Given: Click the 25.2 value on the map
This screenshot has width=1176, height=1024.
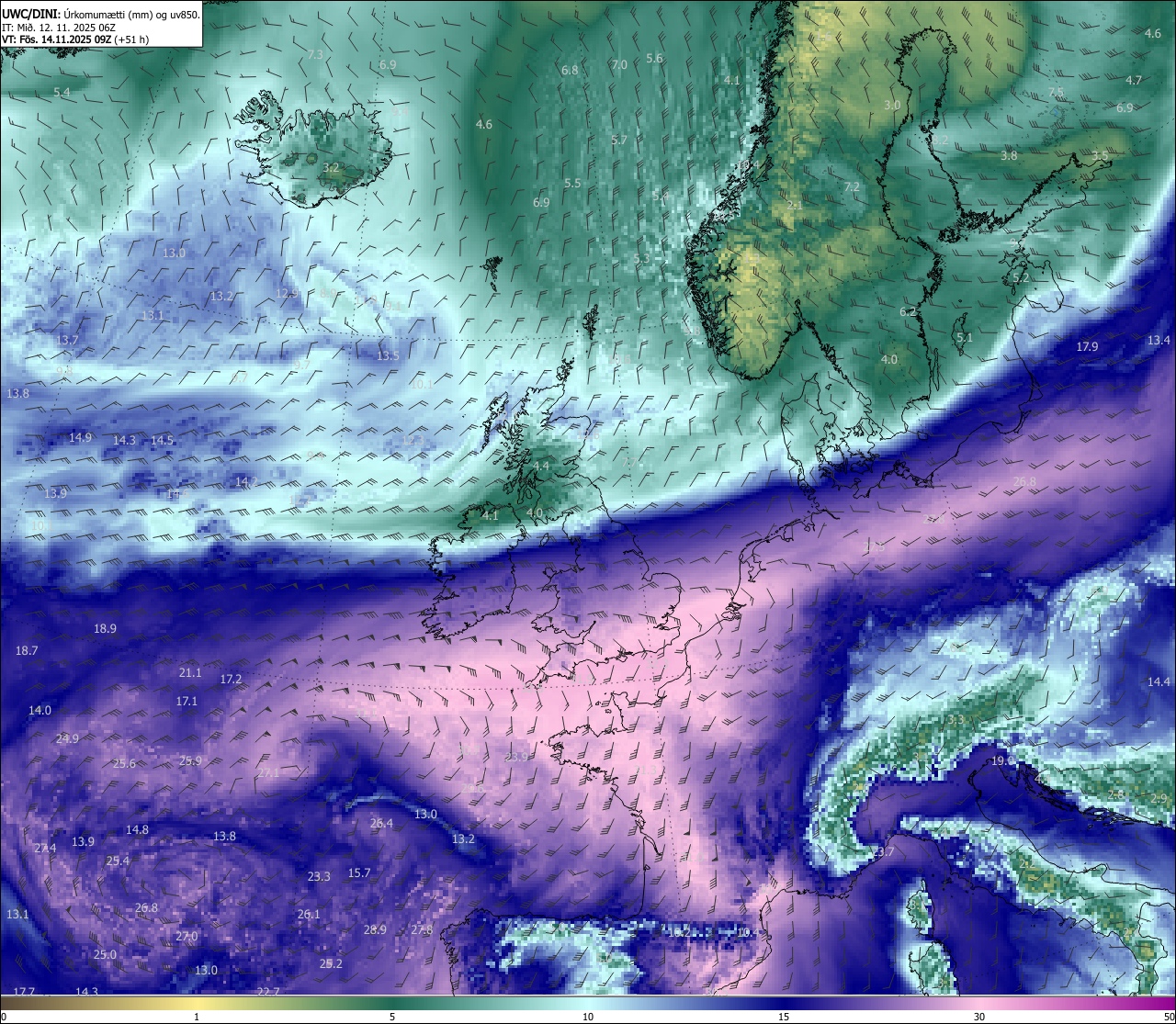Looking at the screenshot, I should (331, 964).
